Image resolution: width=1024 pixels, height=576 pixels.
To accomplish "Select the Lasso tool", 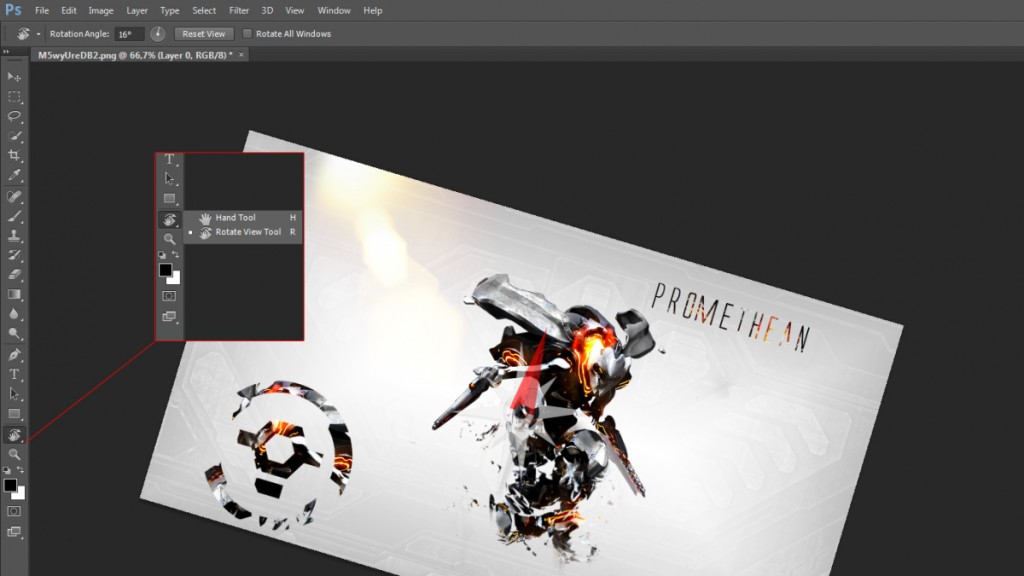I will pyautogui.click(x=14, y=116).
